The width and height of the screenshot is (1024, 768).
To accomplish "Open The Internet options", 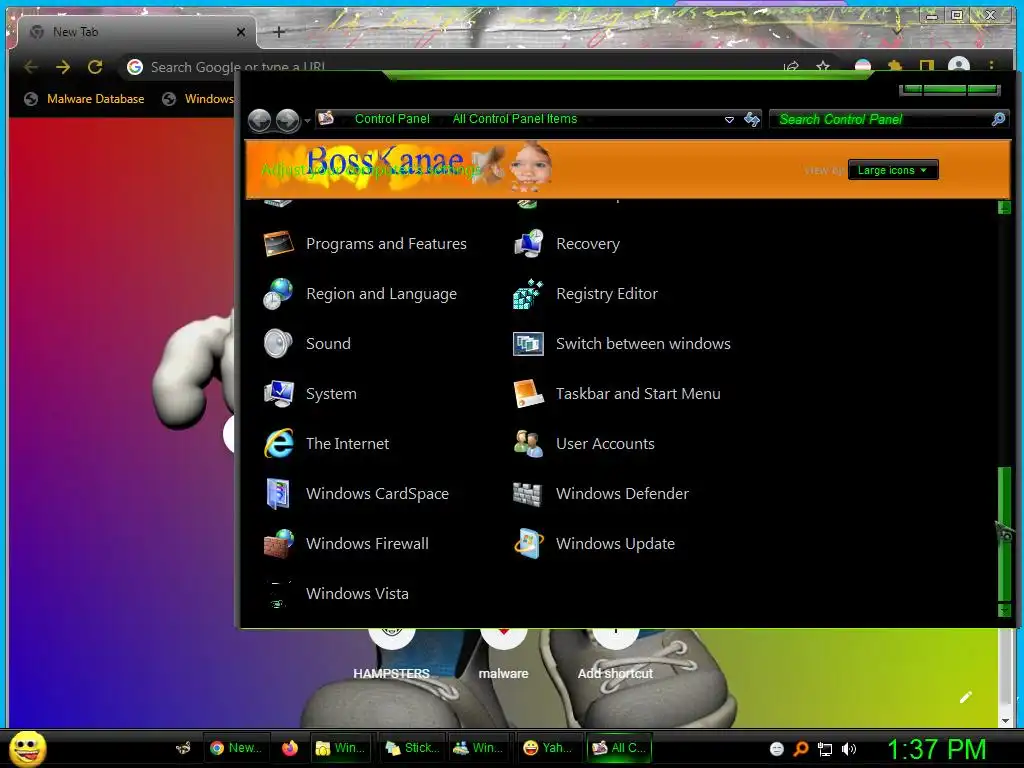I will (326, 444).
